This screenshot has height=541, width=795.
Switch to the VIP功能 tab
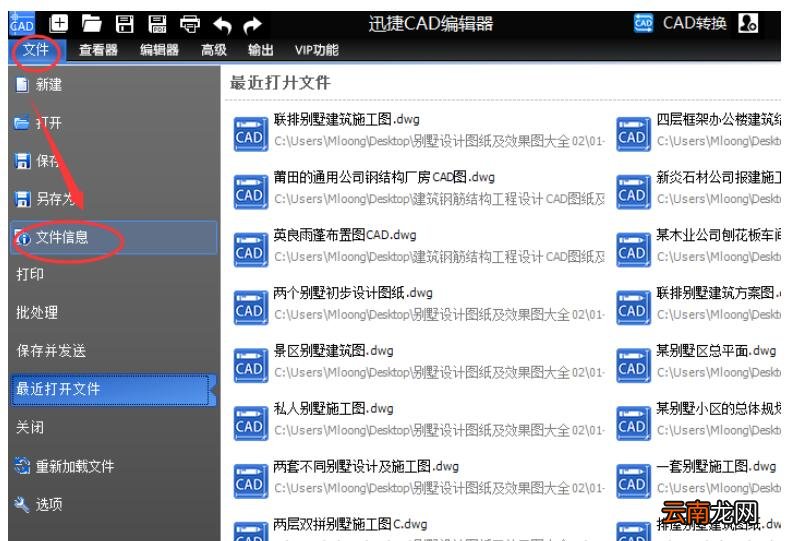point(317,50)
